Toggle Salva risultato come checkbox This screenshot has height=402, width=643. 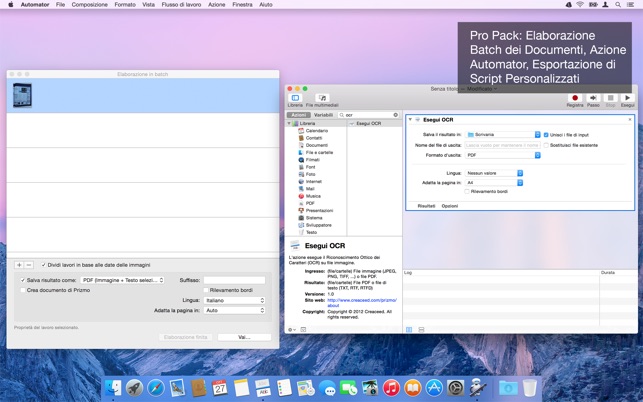pos(23,280)
